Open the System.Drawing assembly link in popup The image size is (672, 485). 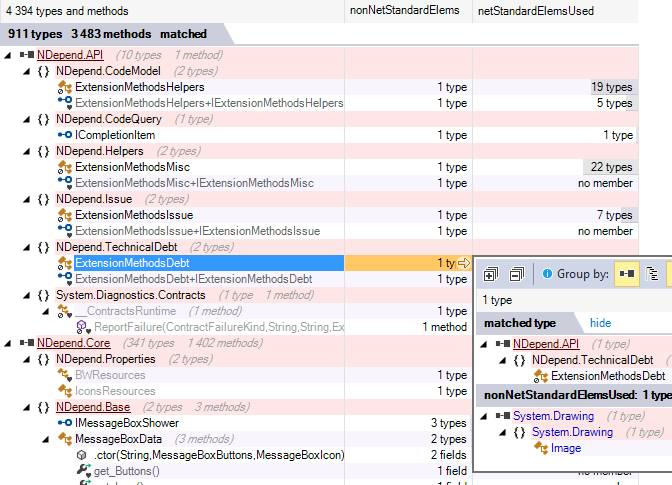553,416
